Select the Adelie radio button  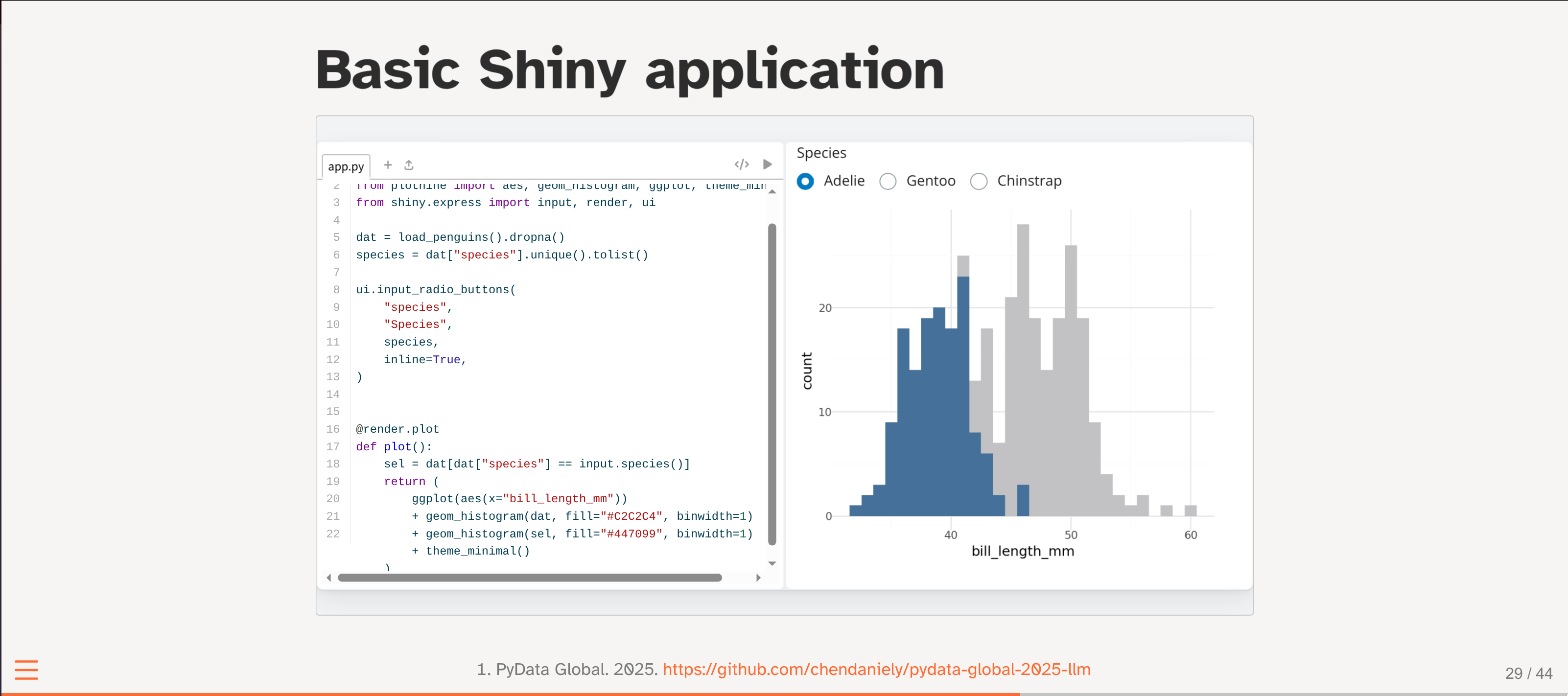(x=805, y=181)
